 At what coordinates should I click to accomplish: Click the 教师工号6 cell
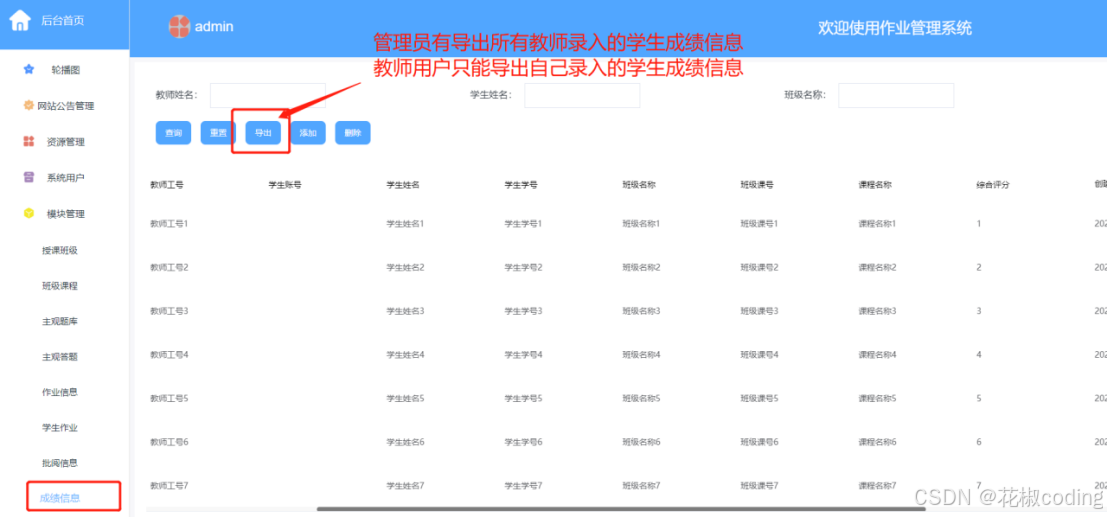(169, 442)
